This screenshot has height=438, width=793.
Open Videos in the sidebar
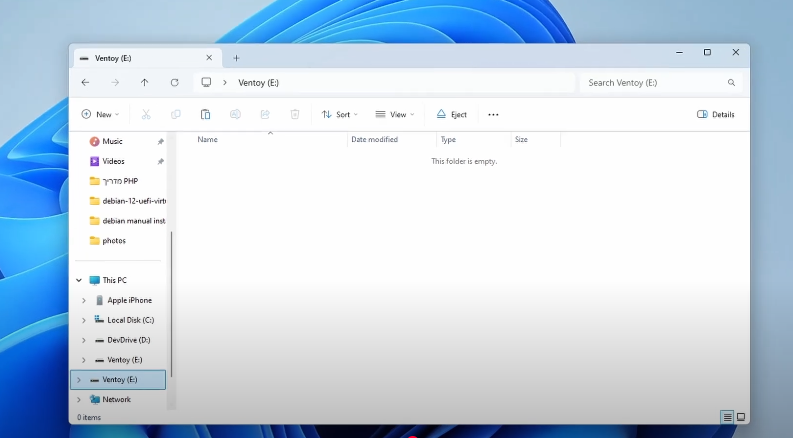pyautogui.click(x=113, y=161)
